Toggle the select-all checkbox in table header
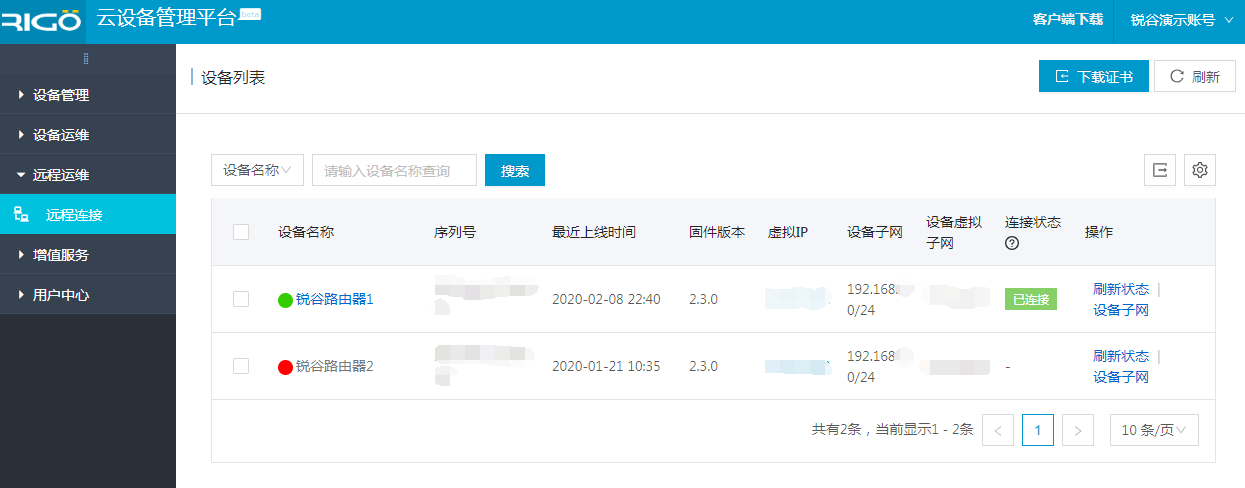Image resolution: width=1245 pixels, height=488 pixels. click(x=241, y=232)
